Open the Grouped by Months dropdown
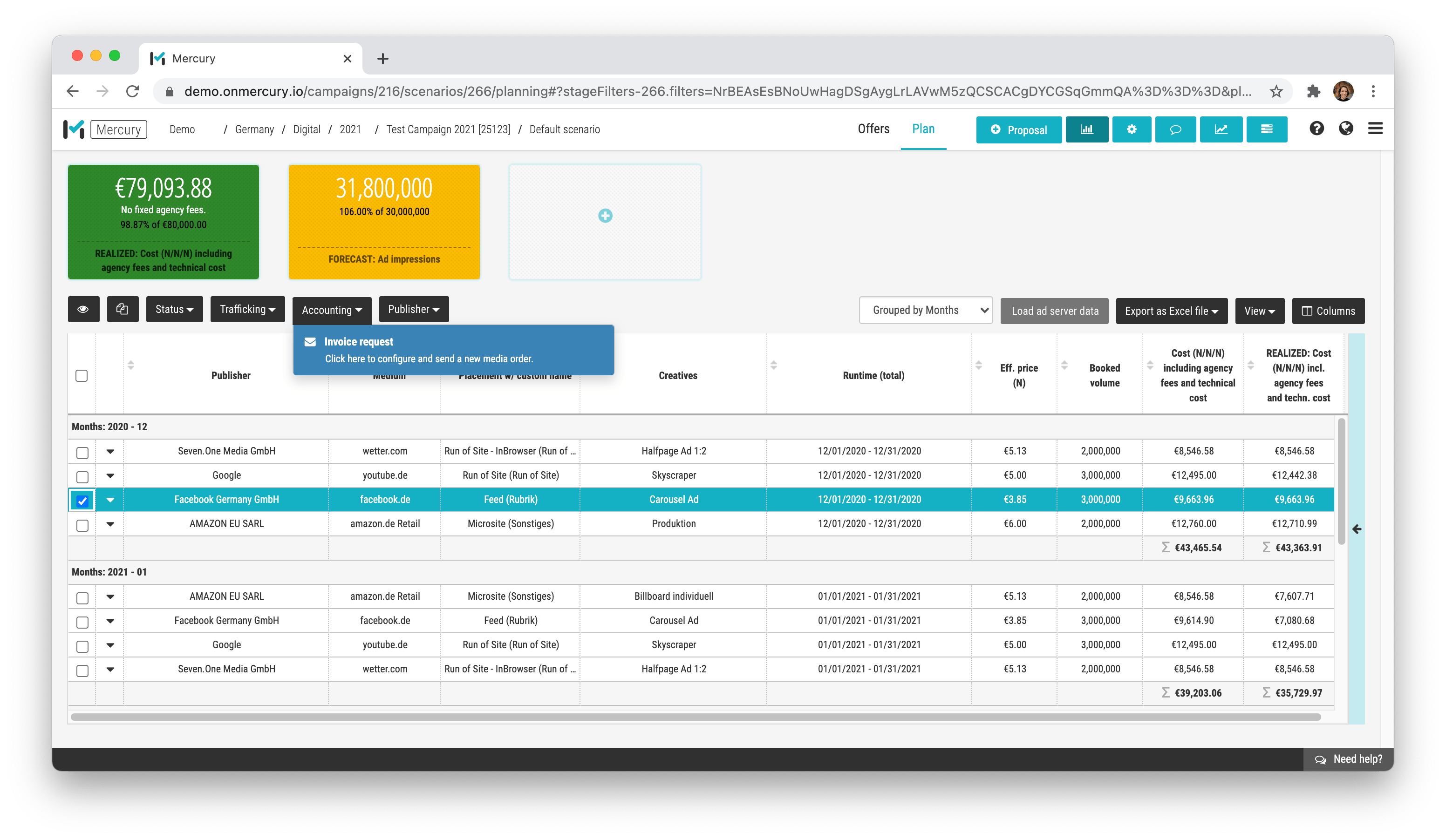Screen dimensions: 1446x840 pyautogui.click(x=925, y=310)
